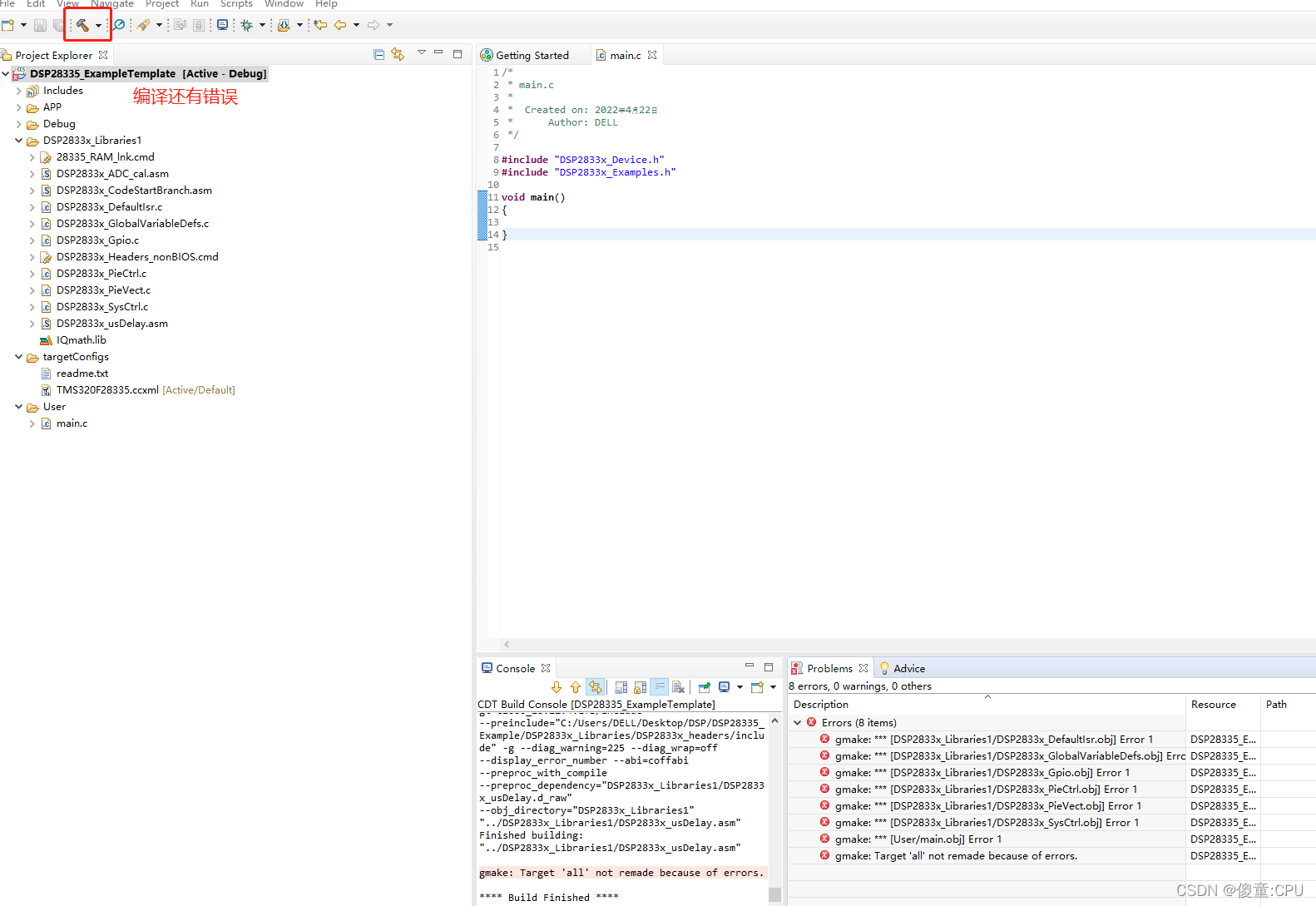Toggle Word Wrap in Console
The height and width of the screenshot is (906, 1316).
tap(659, 687)
